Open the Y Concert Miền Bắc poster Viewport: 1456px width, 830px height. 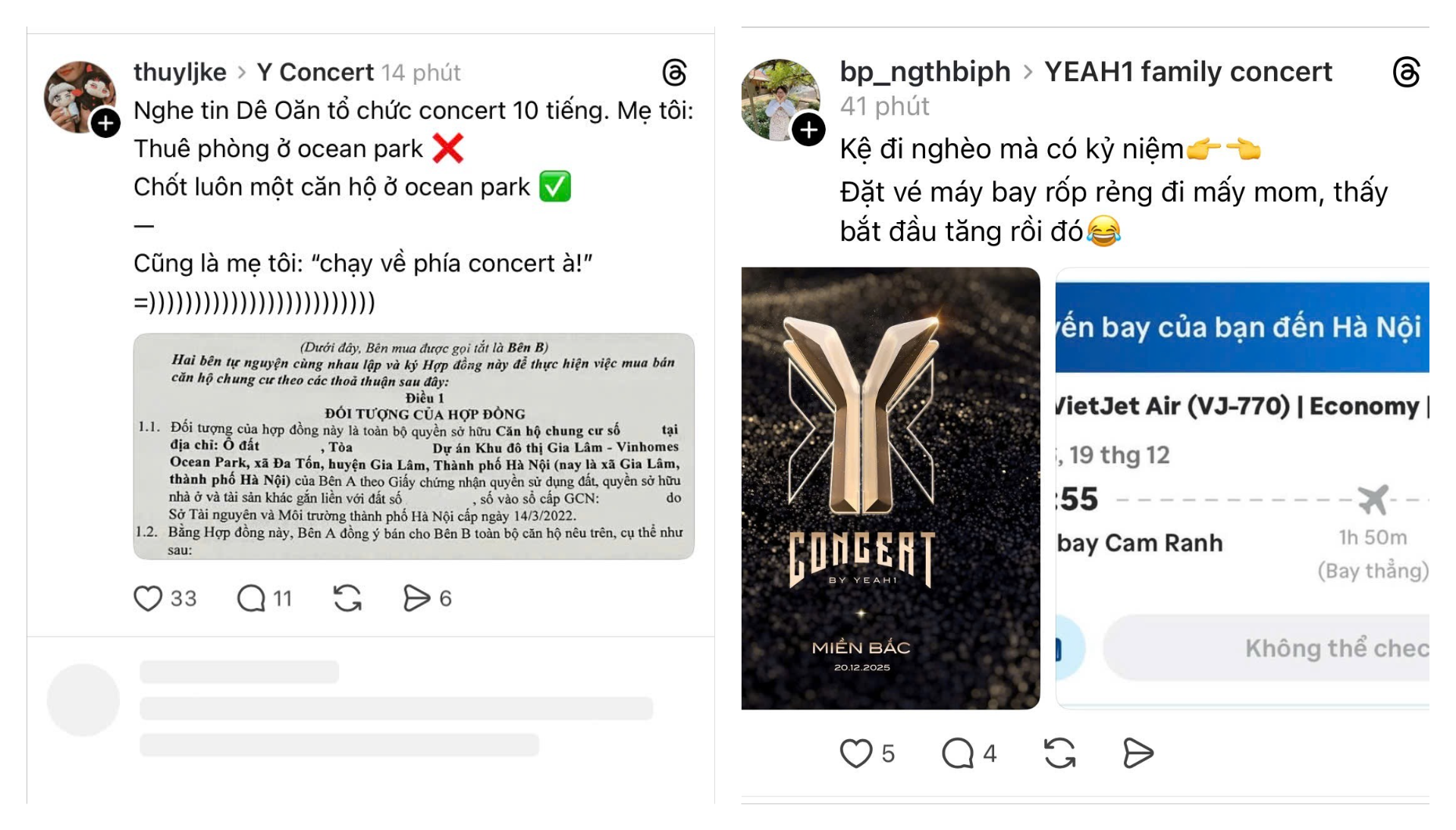tap(890, 488)
